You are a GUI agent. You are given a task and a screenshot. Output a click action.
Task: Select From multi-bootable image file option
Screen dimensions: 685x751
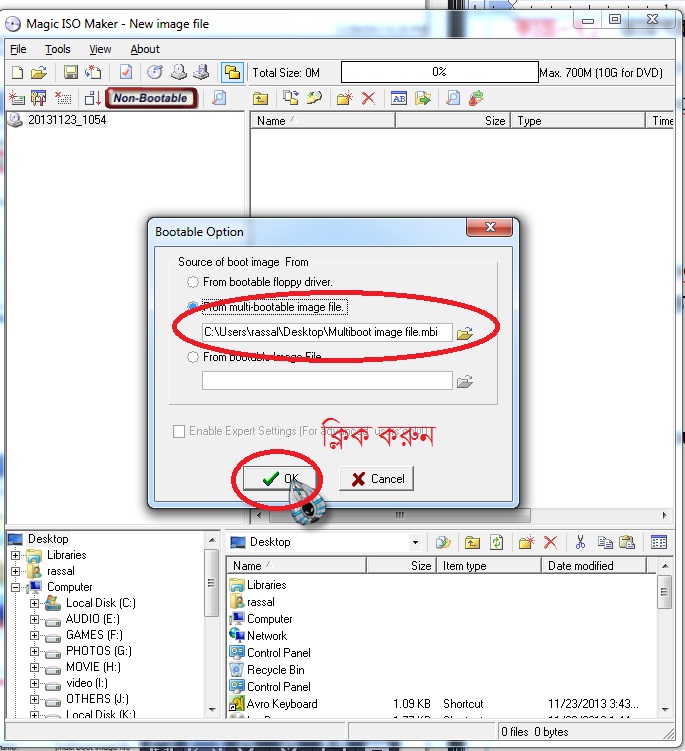tap(193, 307)
